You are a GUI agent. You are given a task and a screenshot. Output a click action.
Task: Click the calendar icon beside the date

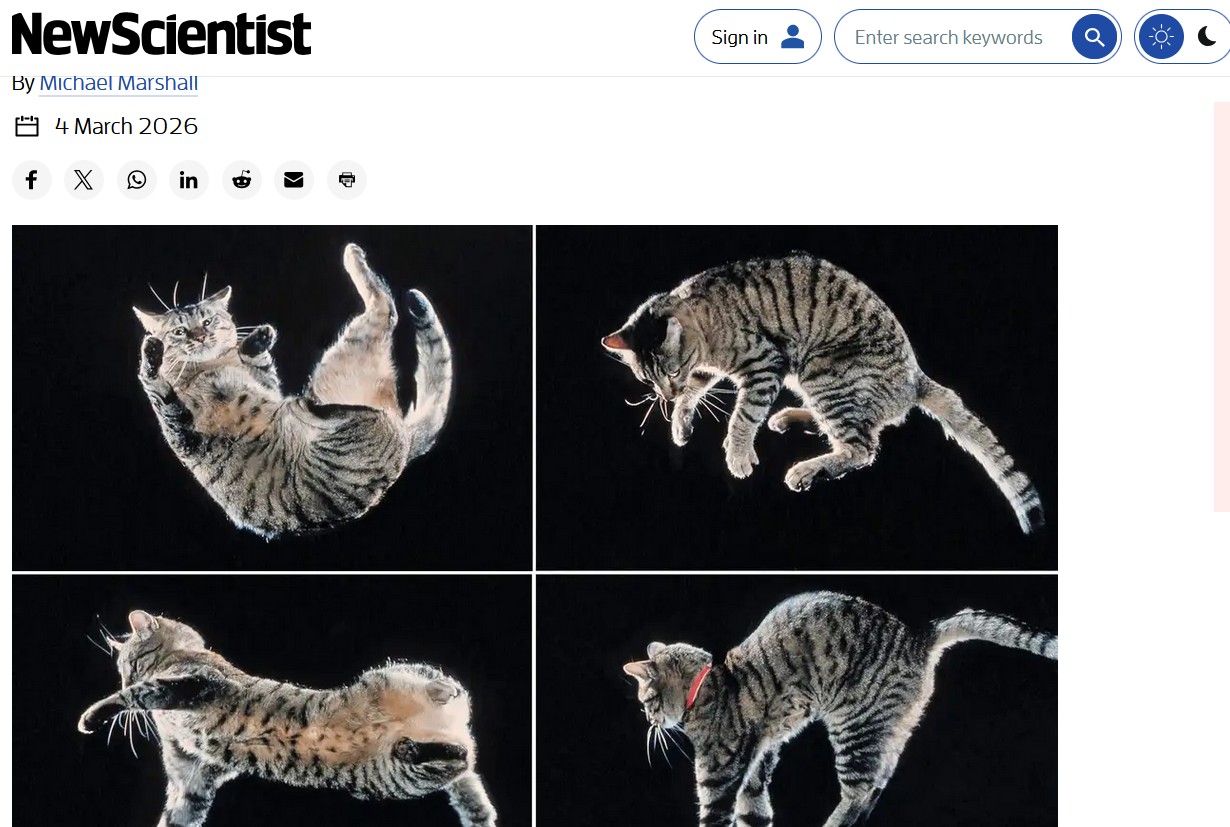(27, 126)
